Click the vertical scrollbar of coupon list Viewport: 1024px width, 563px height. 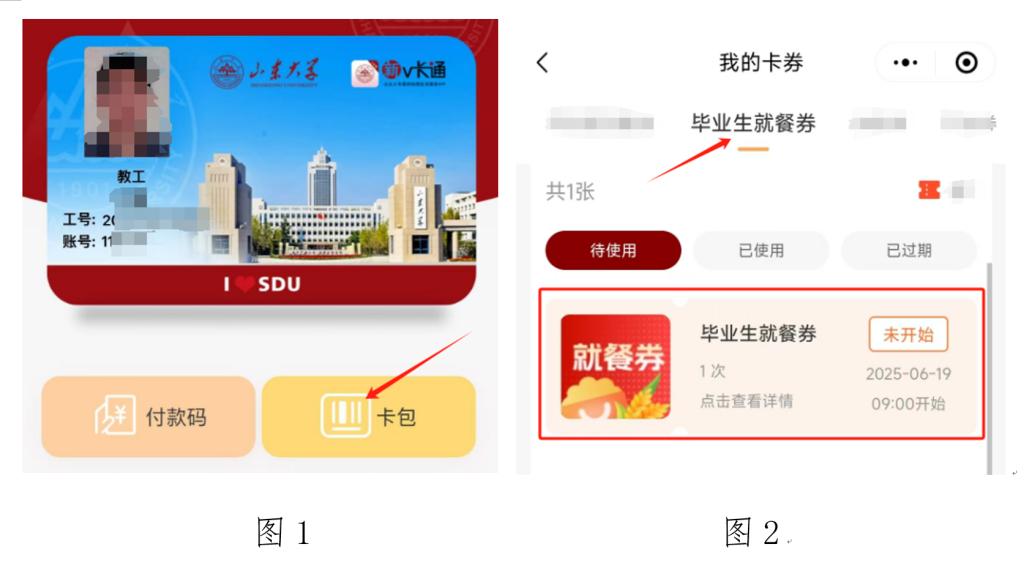[989, 368]
